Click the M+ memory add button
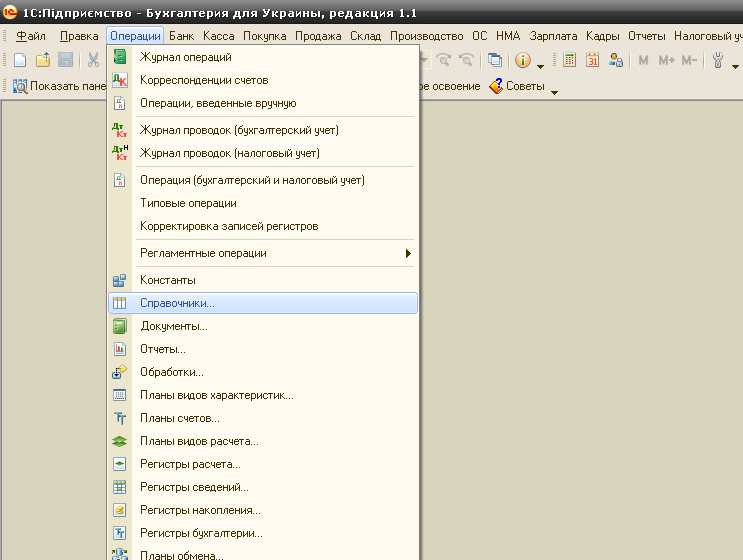The width and height of the screenshot is (743, 560). click(665, 60)
